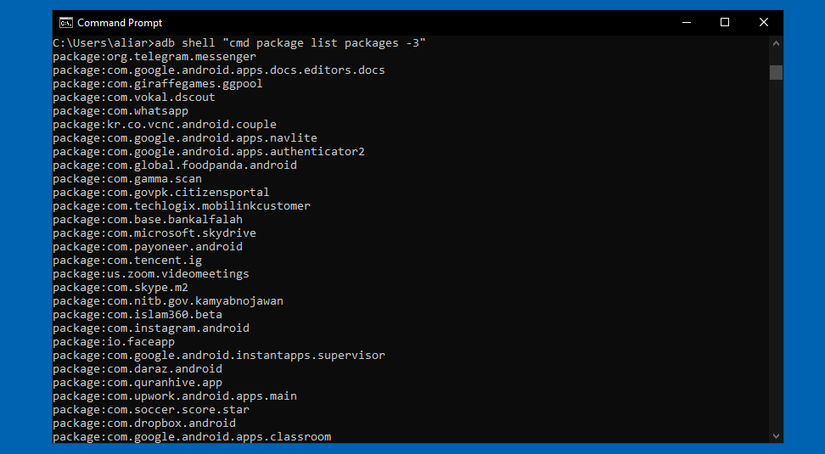
Task: Click the com.instagram.android package line
Action: (150, 328)
